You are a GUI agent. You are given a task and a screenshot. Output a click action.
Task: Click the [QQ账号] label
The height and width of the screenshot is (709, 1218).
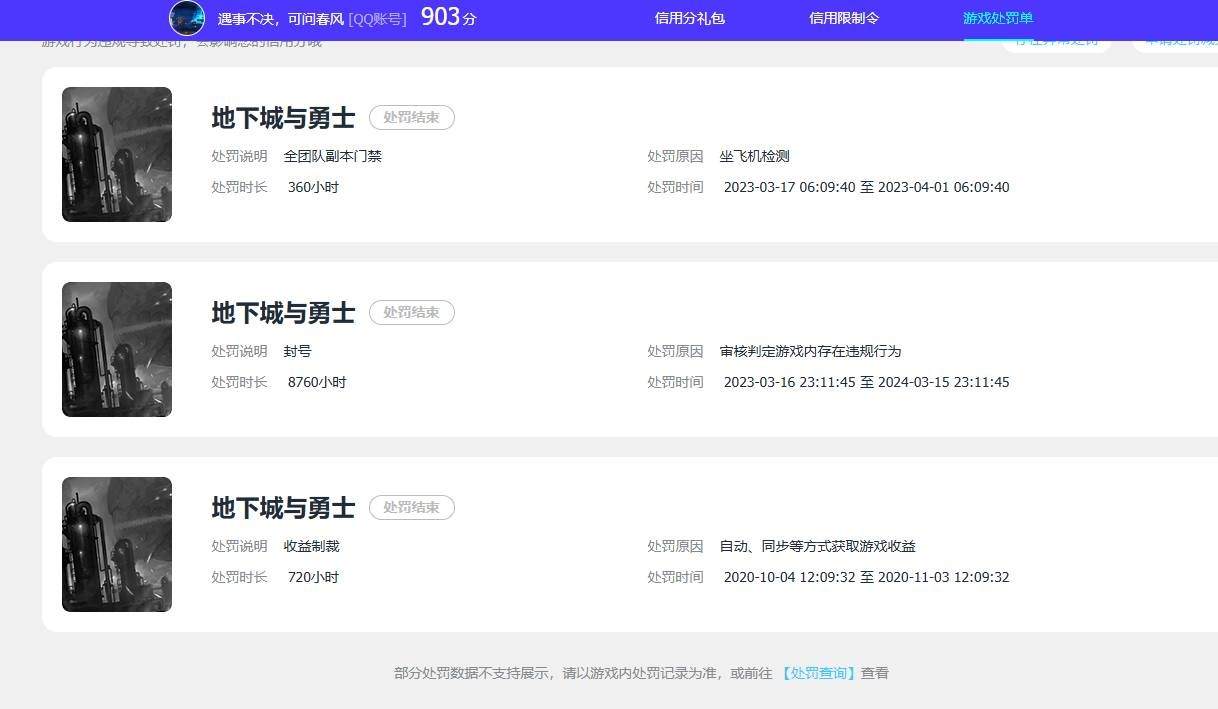(x=377, y=19)
